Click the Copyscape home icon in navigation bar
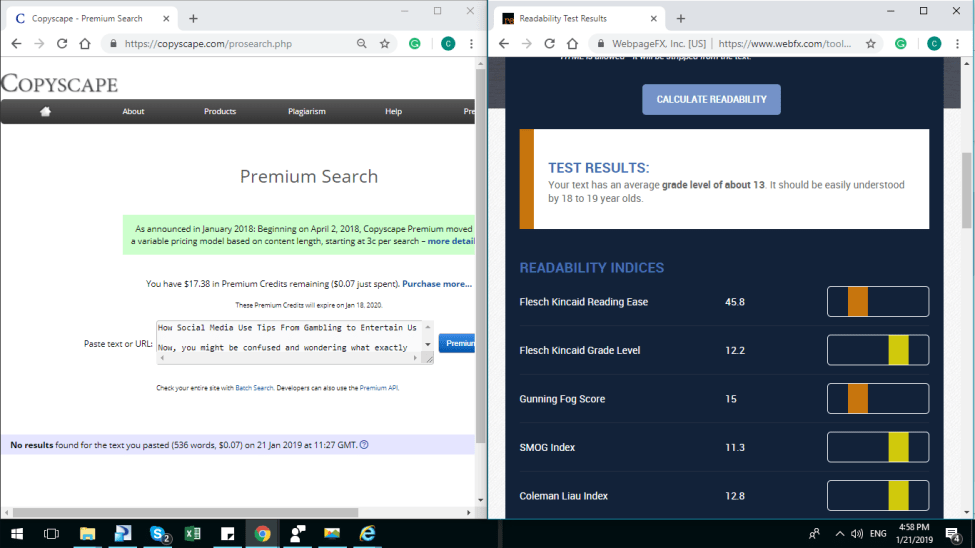The width and height of the screenshot is (975, 548). tap(45, 111)
